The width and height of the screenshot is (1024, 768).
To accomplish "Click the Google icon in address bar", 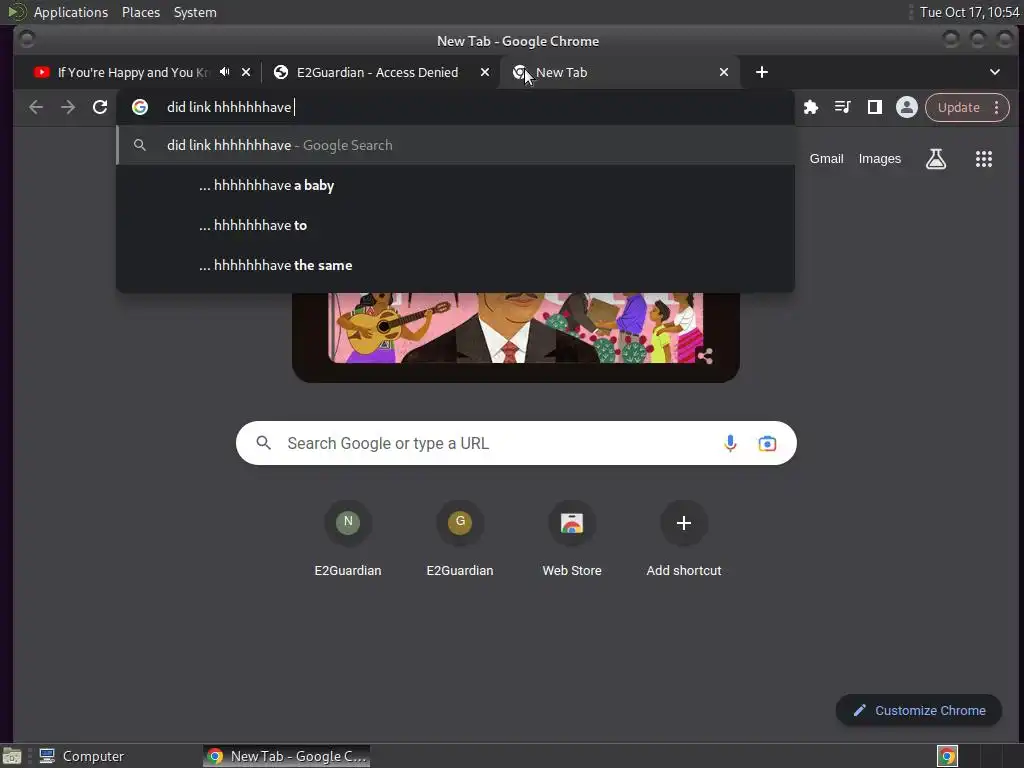I will [140, 107].
